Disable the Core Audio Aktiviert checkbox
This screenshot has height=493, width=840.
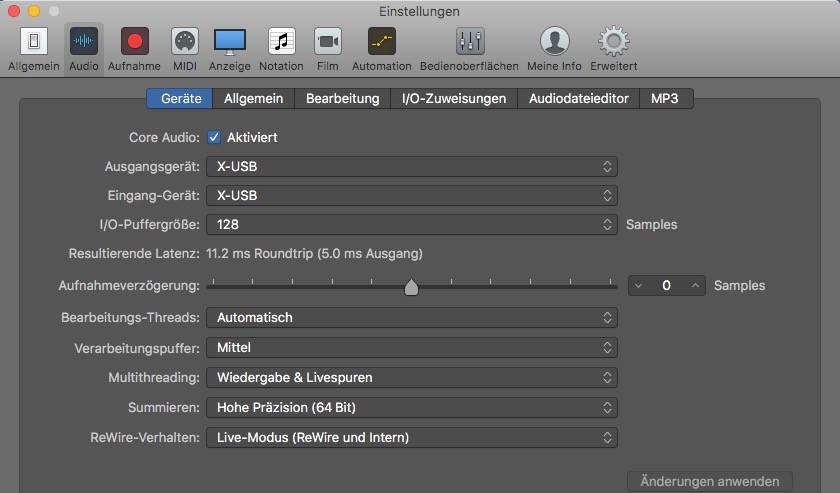pyautogui.click(x=214, y=137)
